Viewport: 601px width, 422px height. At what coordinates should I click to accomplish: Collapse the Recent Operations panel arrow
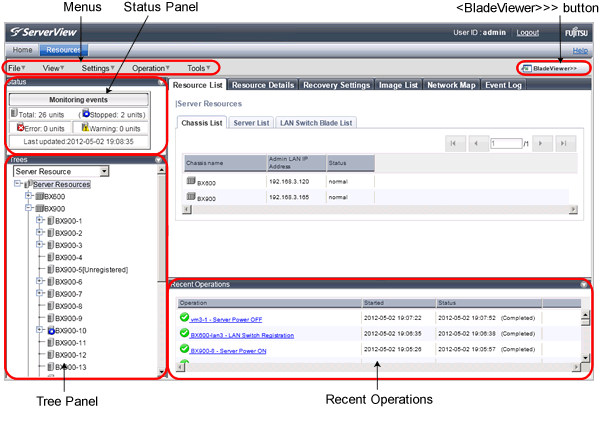coord(584,284)
